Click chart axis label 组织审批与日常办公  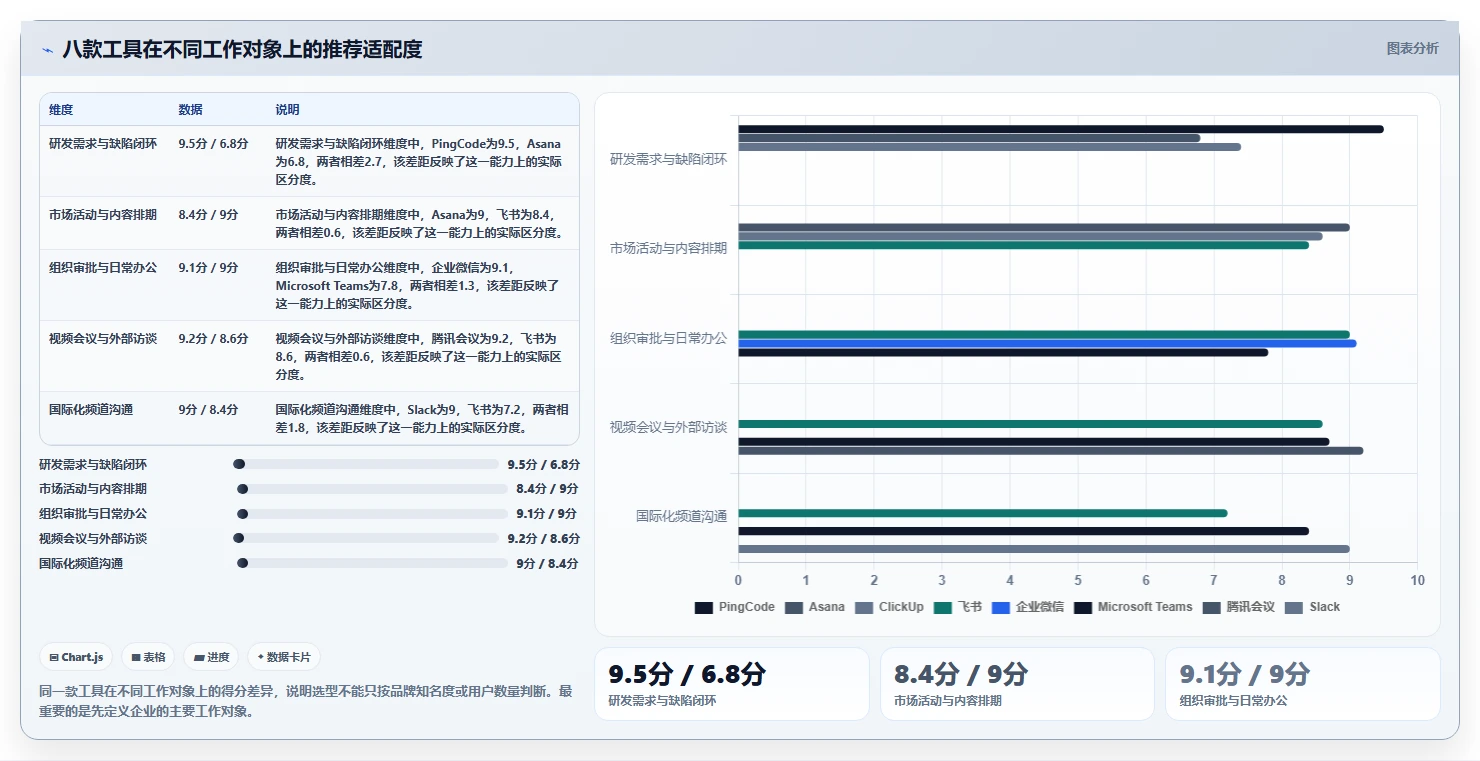pyautogui.click(x=669, y=338)
